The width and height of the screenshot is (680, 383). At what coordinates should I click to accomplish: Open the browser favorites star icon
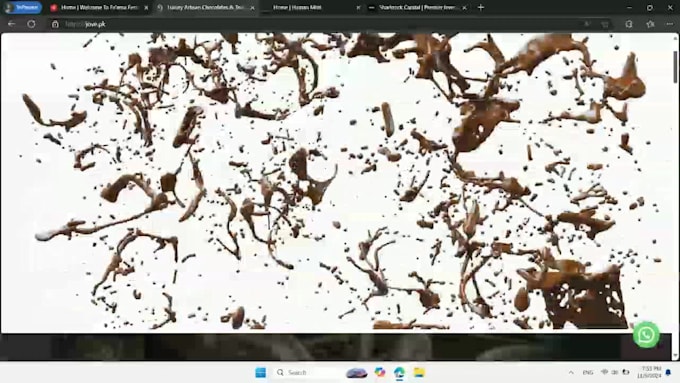click(650, 24)
